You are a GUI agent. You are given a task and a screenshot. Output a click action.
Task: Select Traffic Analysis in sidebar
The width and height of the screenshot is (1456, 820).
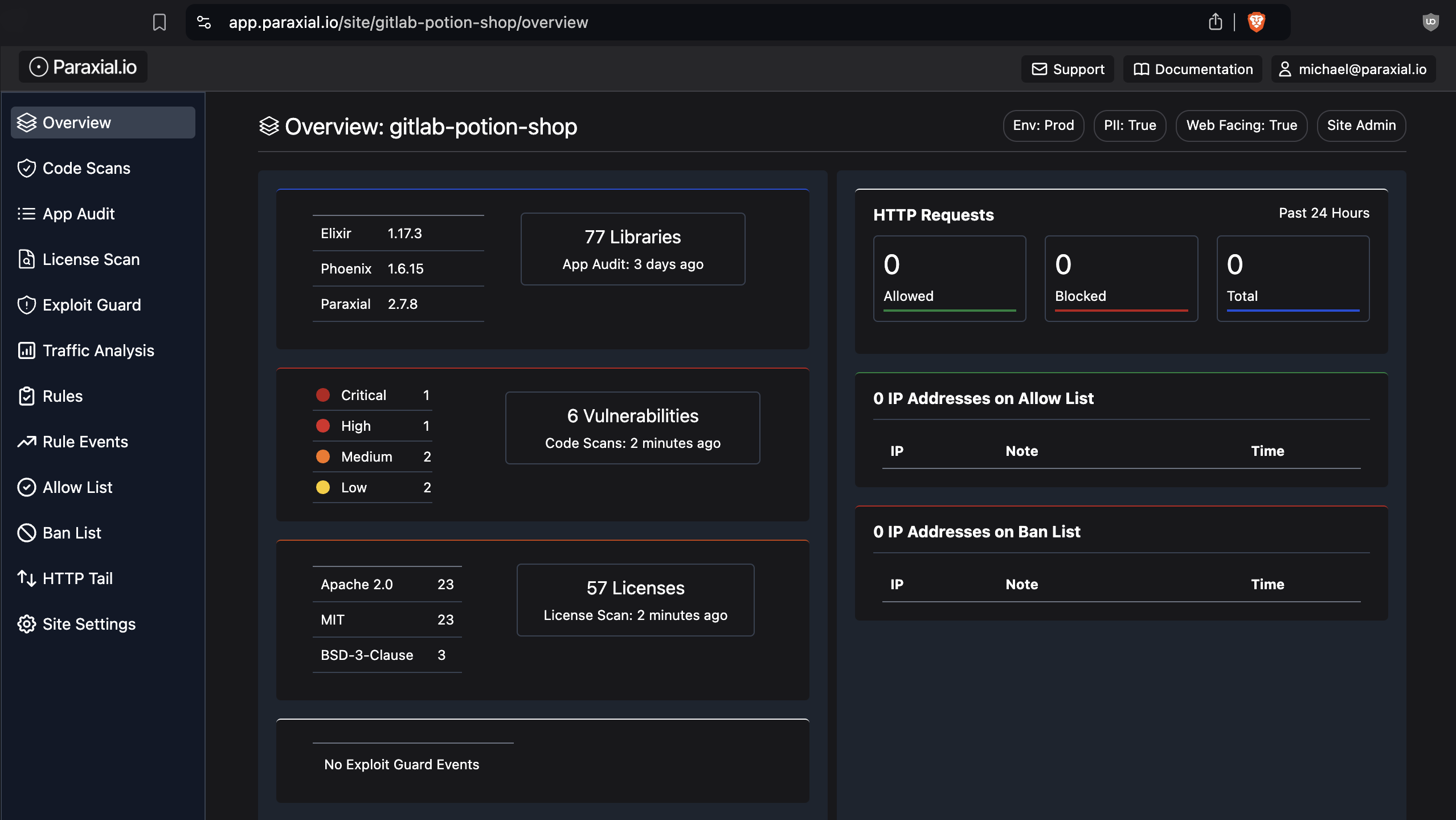click(x=103, y=350)
